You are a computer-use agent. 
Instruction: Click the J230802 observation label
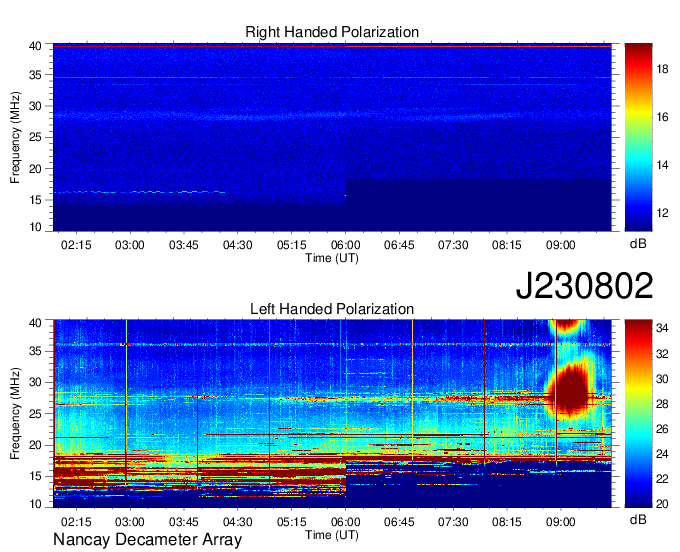[x=584, y=286]
